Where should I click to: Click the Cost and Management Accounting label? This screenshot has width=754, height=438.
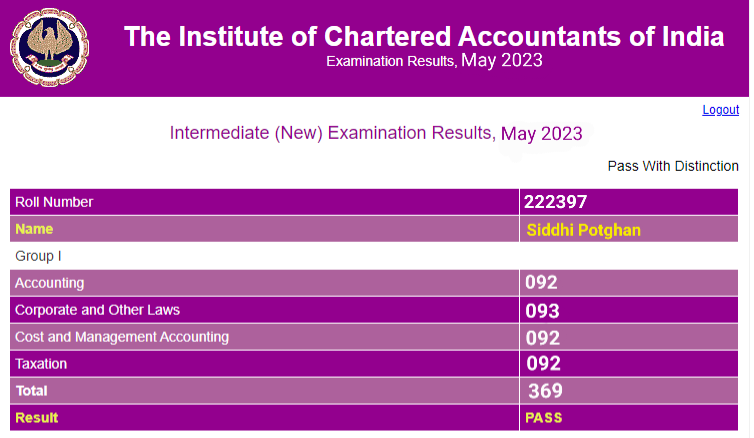[122, 337]
